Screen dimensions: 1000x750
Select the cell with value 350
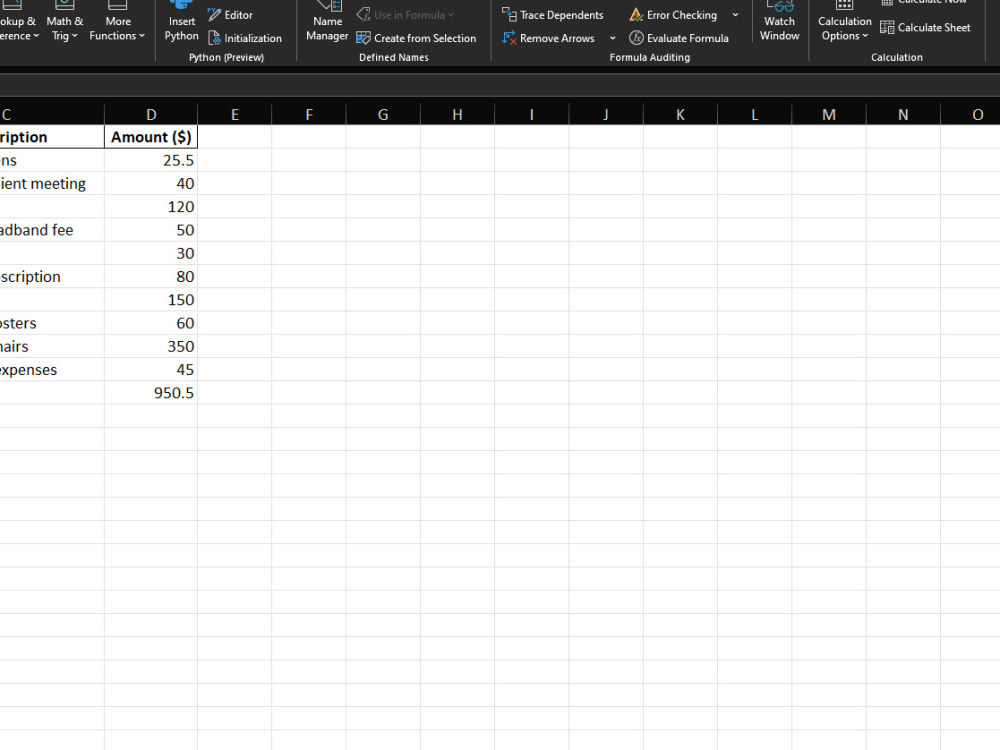point(151,346)
